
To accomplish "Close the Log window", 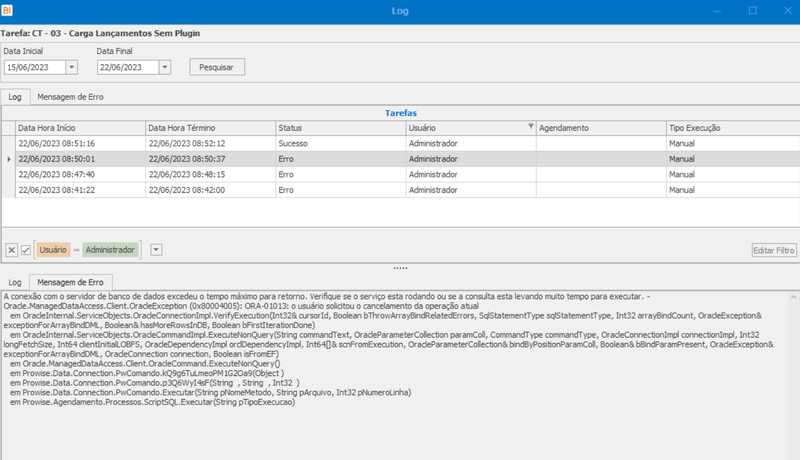I will [x=788, y=11].
